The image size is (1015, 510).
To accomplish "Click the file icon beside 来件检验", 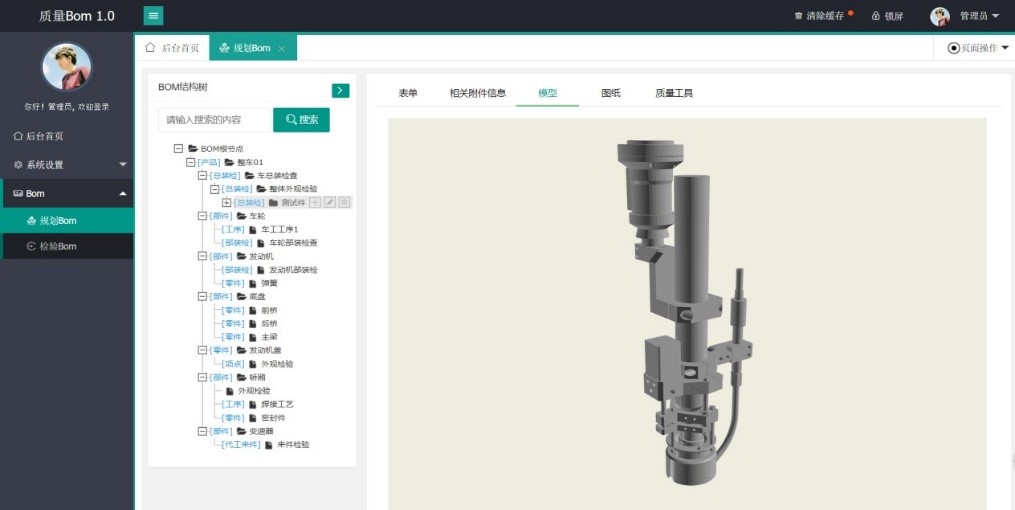I will click(269, 445).
